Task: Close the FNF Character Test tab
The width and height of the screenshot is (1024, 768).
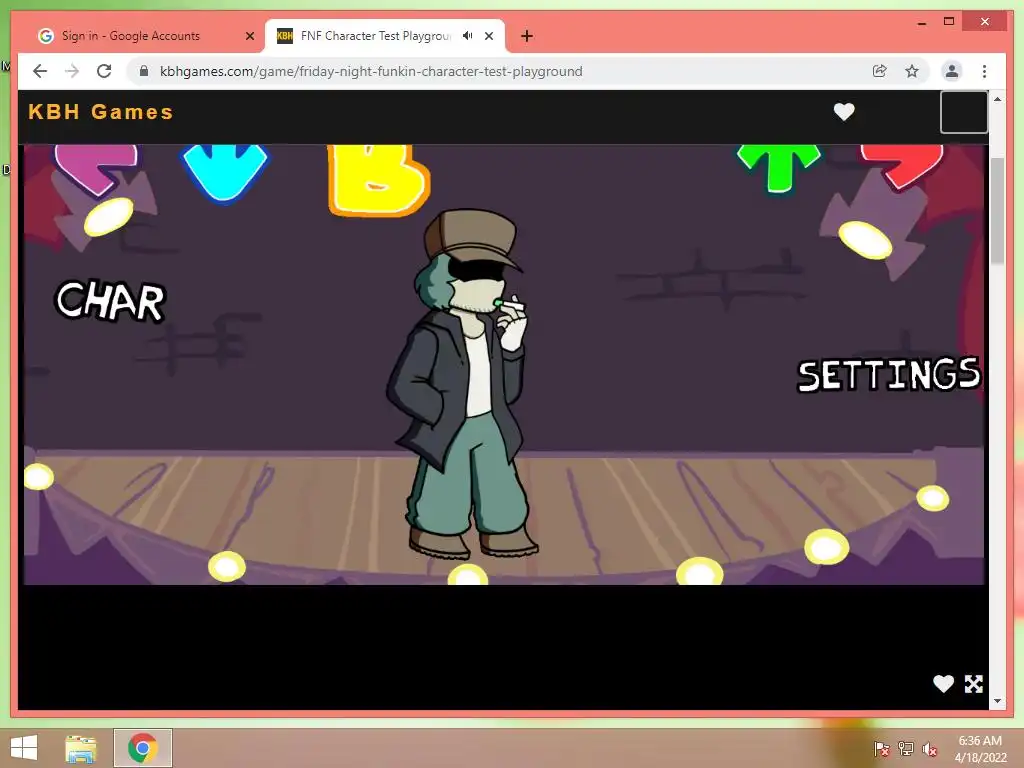Action: point(488,36)
